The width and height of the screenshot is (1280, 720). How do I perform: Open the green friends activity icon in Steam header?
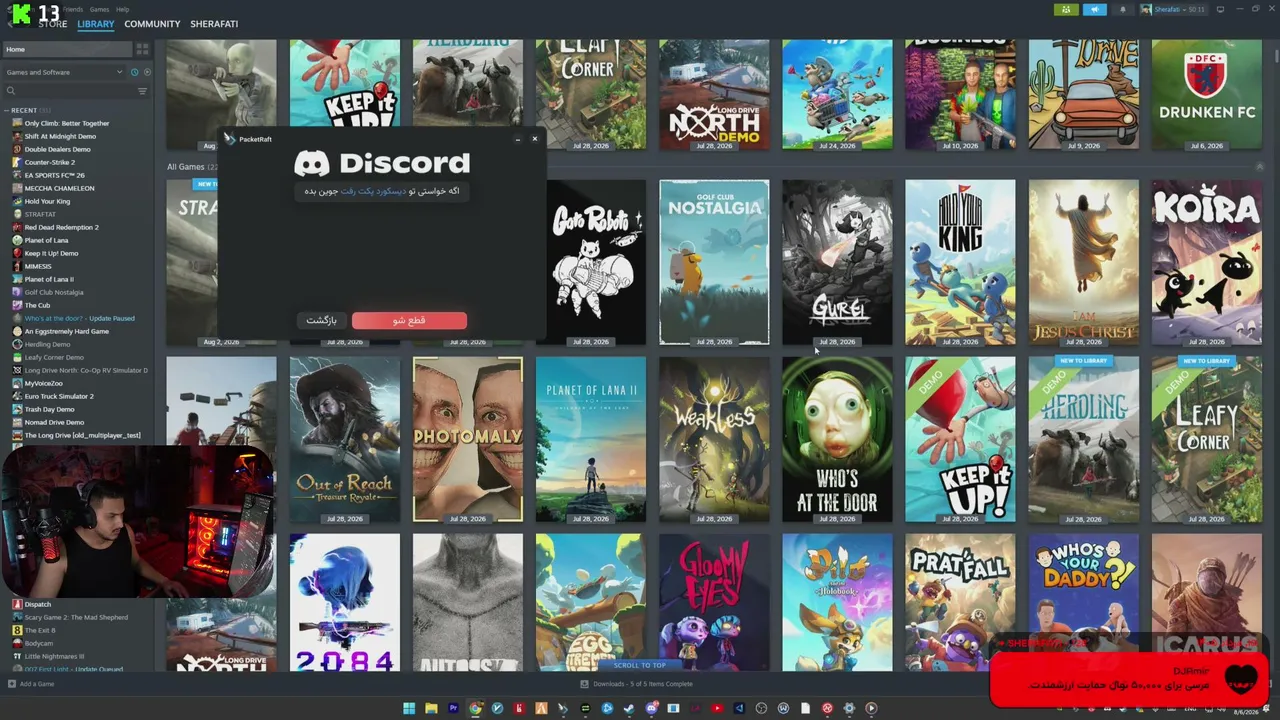point(1066,10)
